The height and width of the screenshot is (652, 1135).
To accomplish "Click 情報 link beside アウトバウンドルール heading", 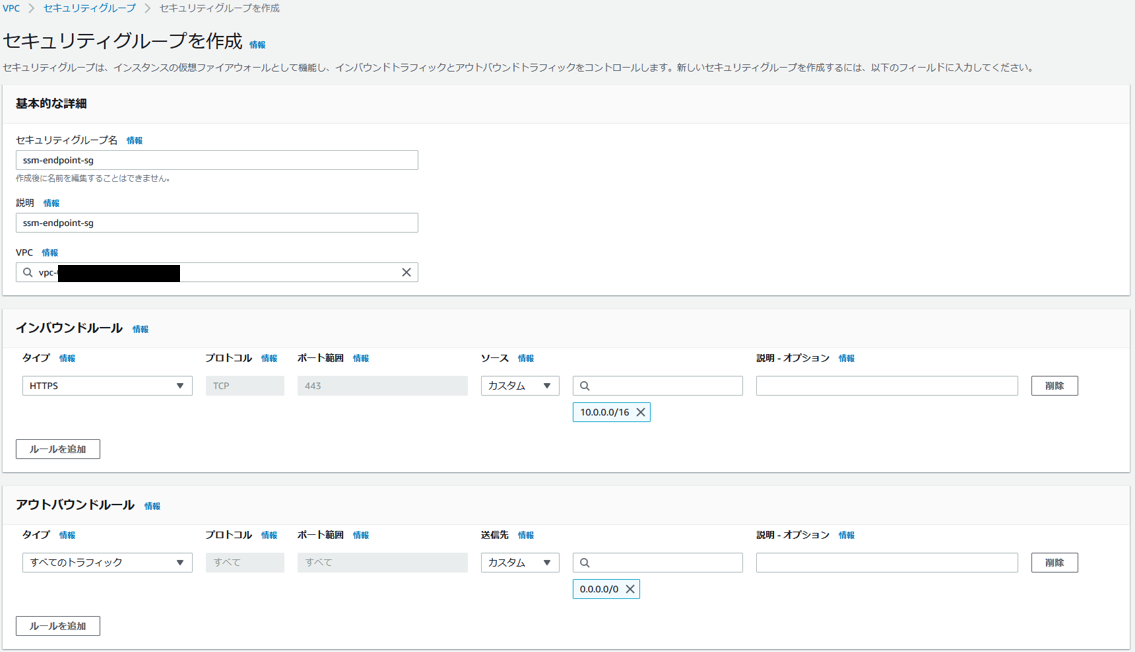I will click(153, 507).
